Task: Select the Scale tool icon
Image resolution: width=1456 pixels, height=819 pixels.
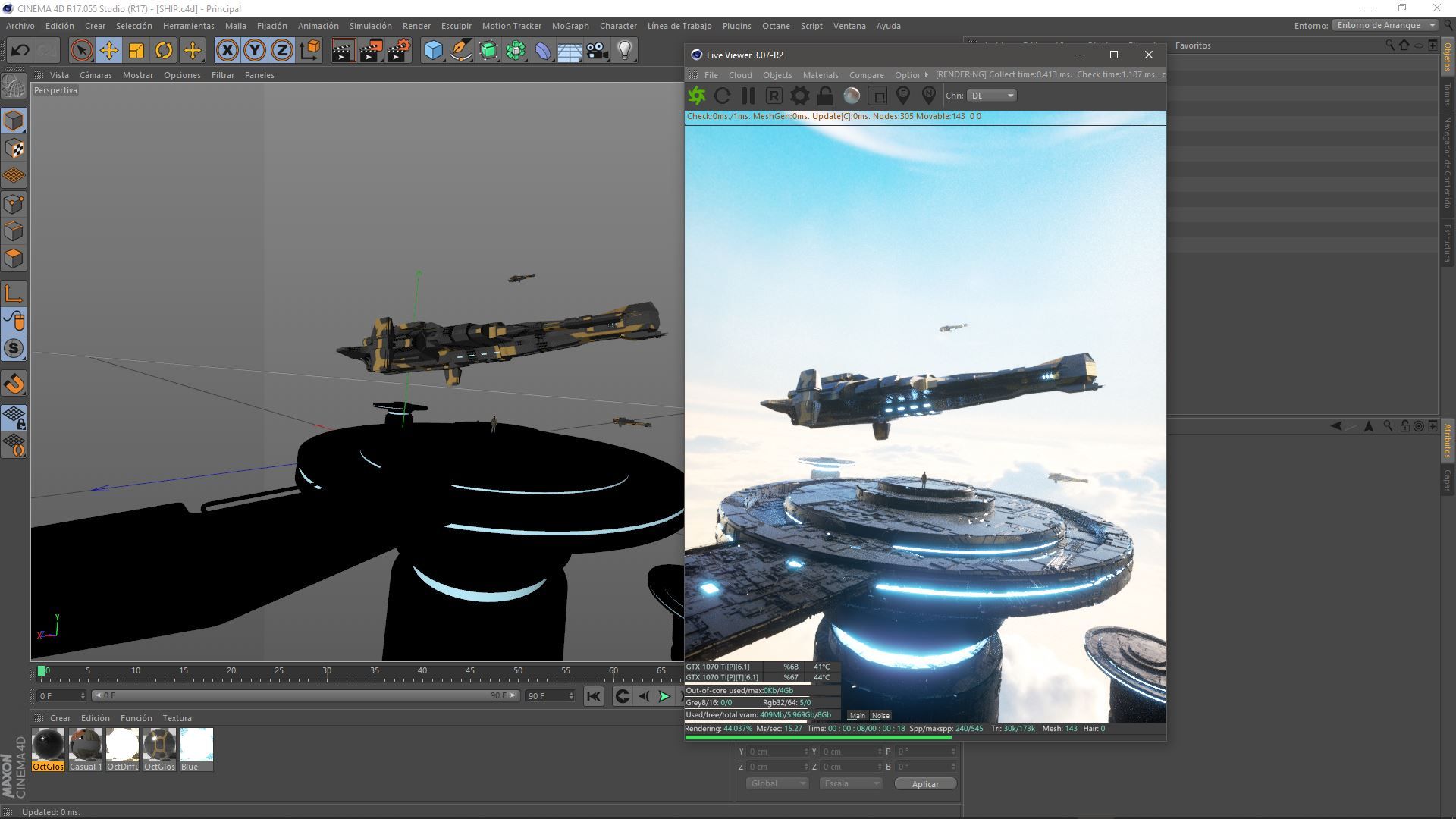Action: [x=136, y=51]
